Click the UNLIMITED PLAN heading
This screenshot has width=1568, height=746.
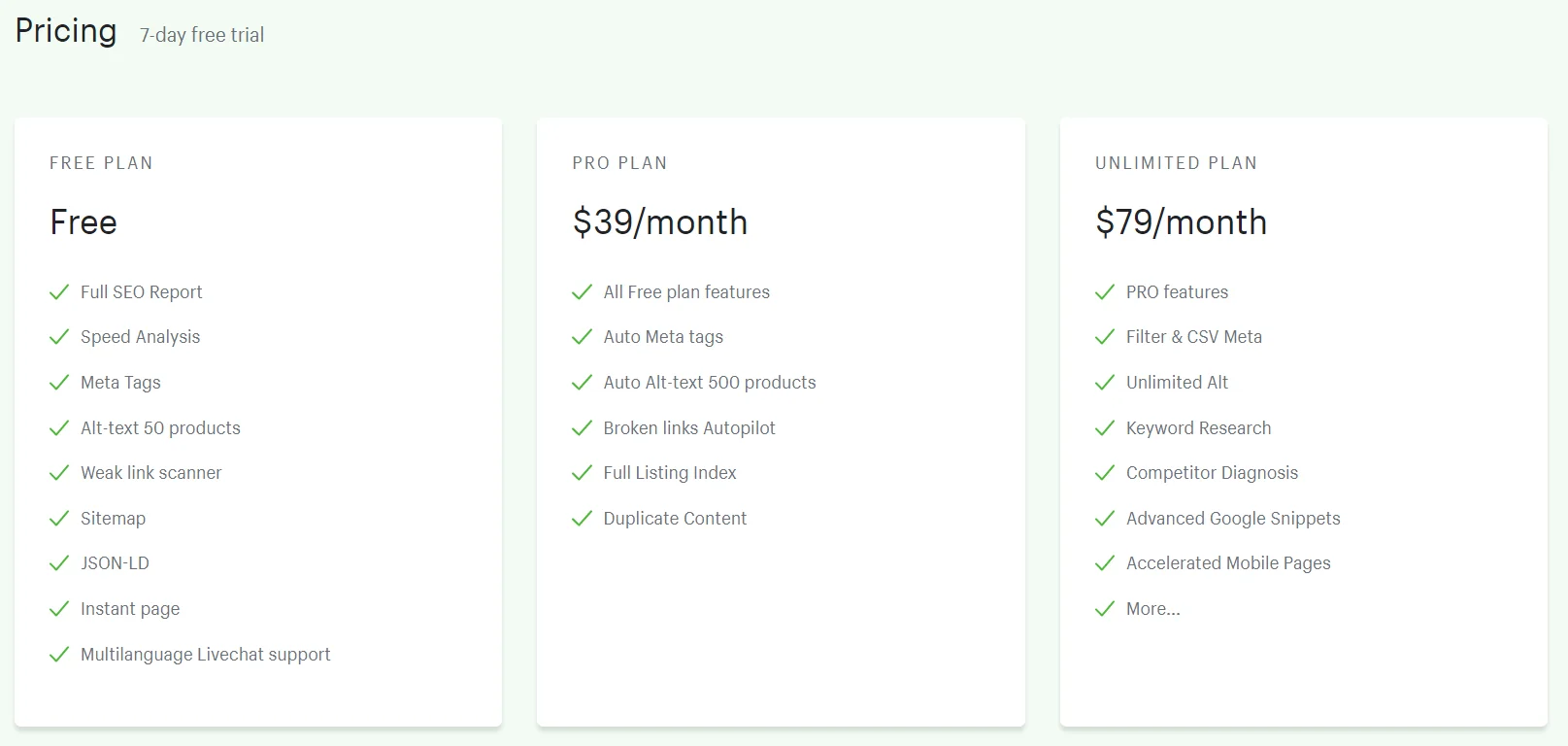click(x=1176, y=163)
